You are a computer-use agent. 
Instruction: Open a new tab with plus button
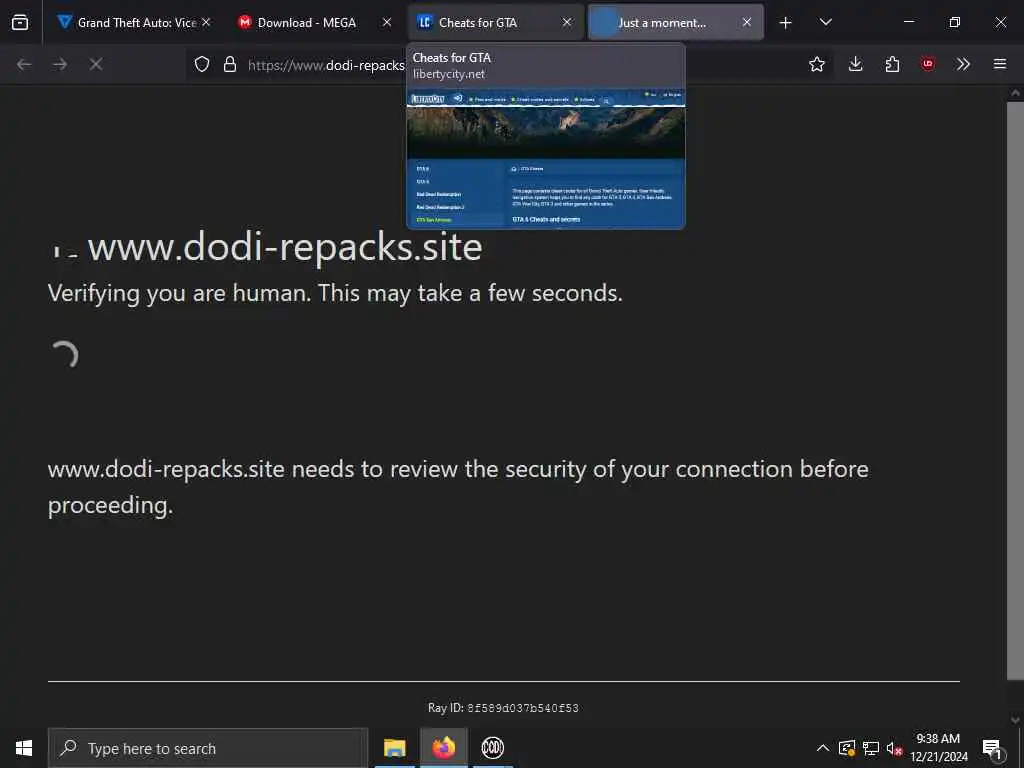786,23
